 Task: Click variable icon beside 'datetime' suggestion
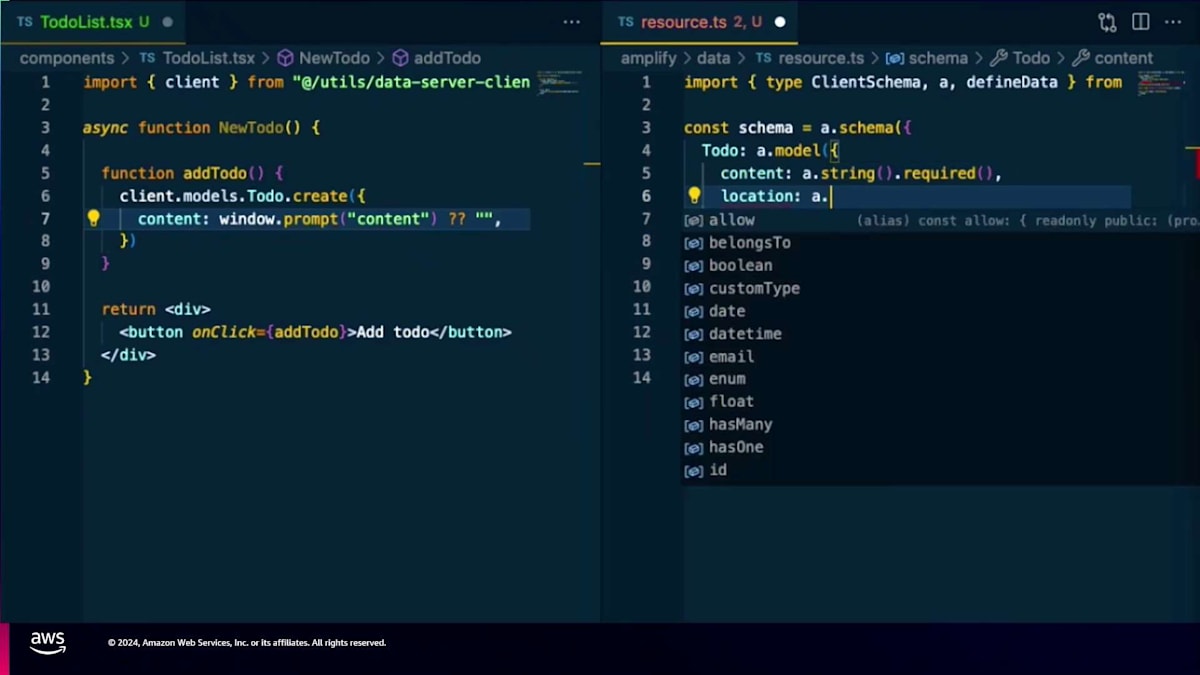[693, 335]
